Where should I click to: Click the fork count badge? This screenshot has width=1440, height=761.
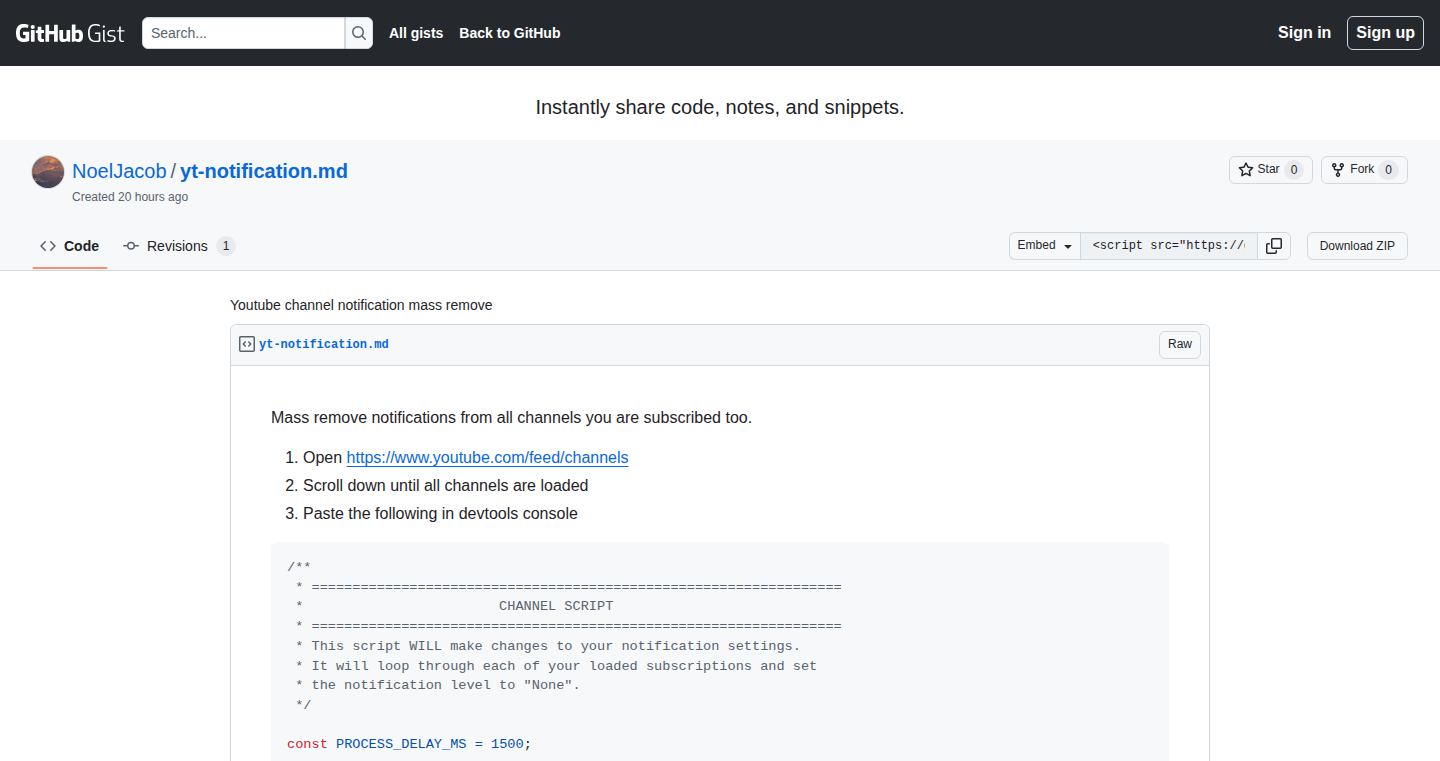pyautogui.click(x=1388, y=170)
